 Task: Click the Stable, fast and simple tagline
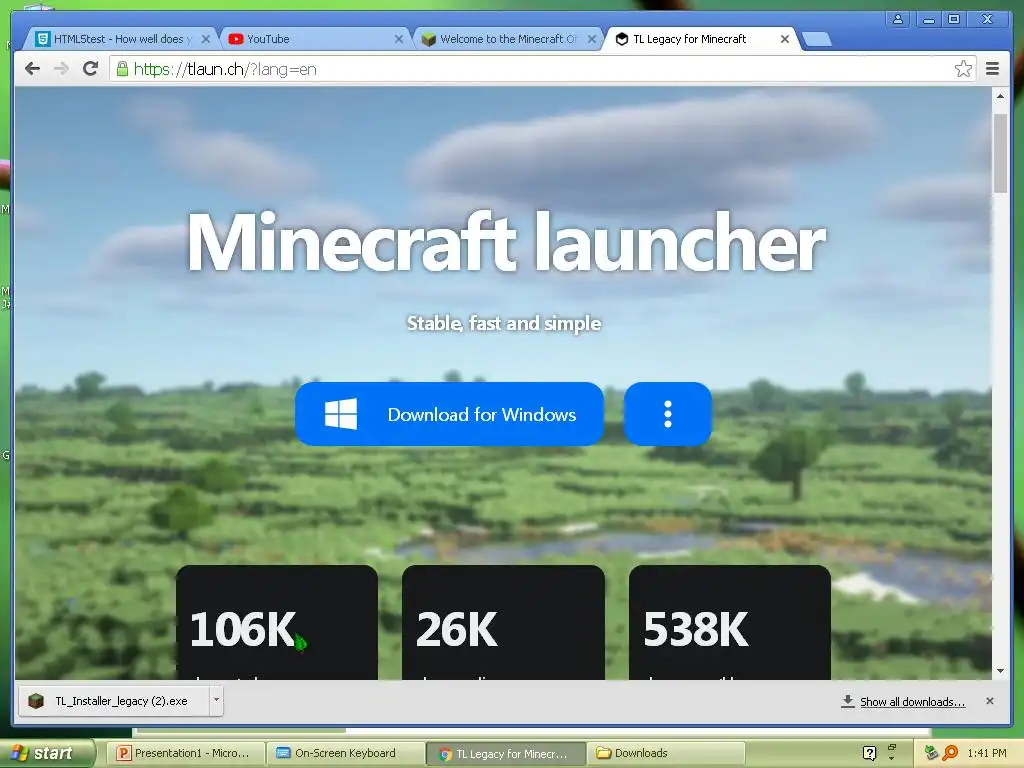click(x=504, y=323)
